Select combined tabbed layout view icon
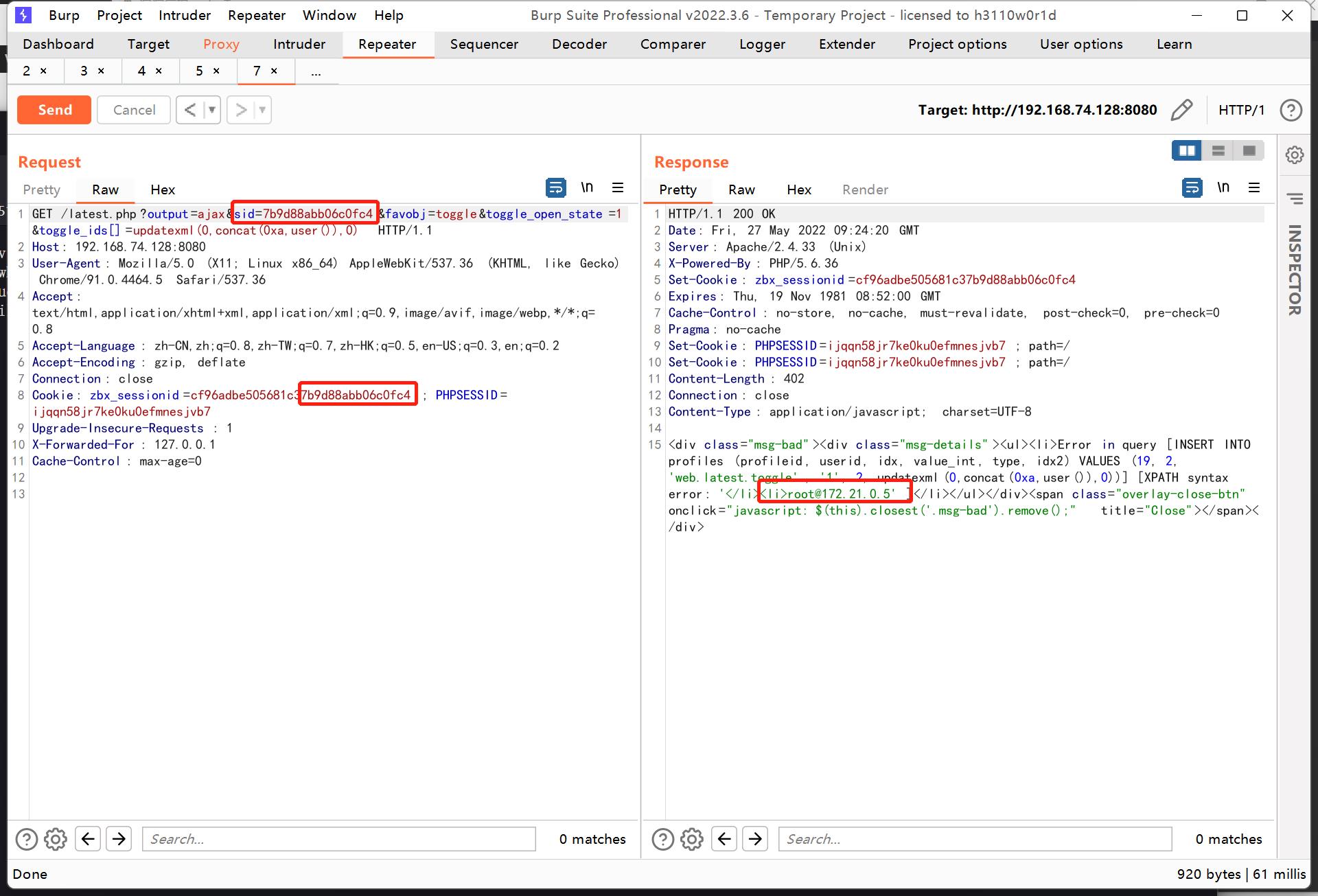 1249,150
